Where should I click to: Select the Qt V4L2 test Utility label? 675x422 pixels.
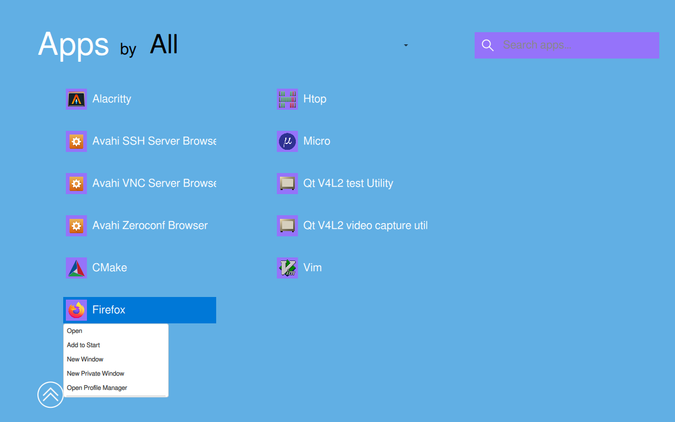click(x=348, y=183)
